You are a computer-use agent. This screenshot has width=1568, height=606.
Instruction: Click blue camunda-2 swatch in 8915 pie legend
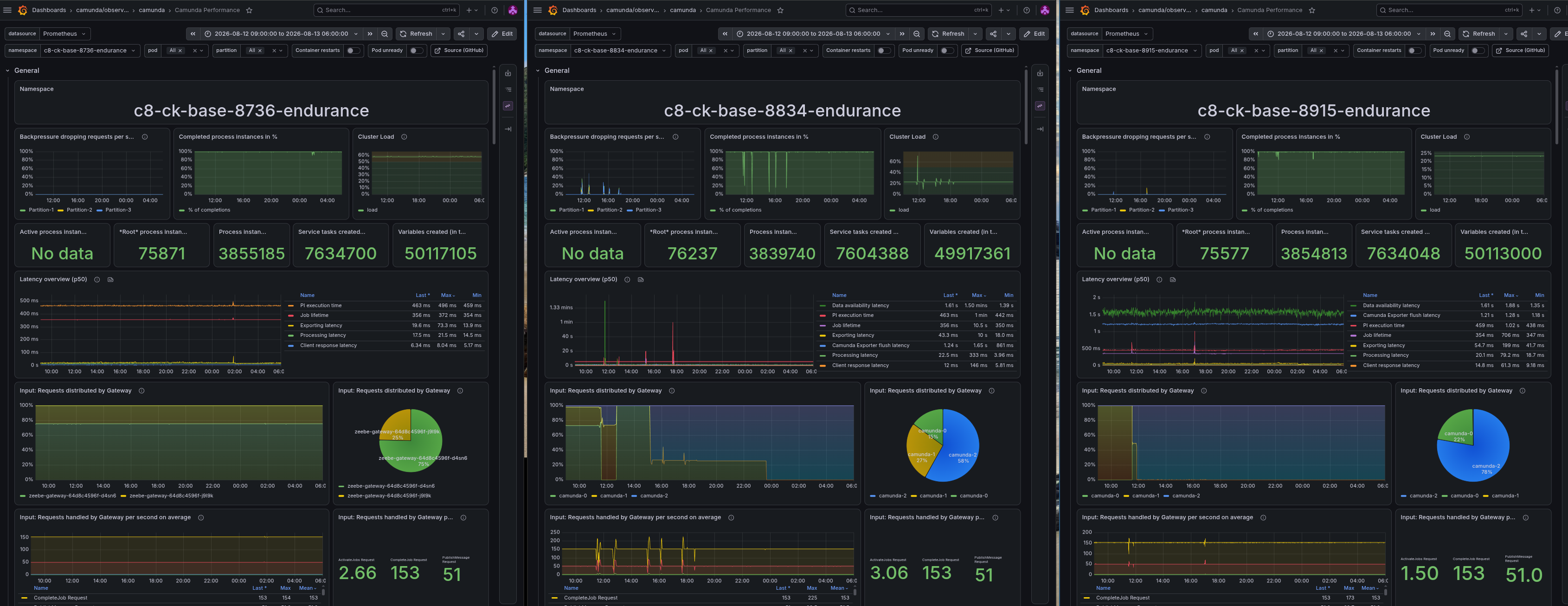(x=1404, y=496)
